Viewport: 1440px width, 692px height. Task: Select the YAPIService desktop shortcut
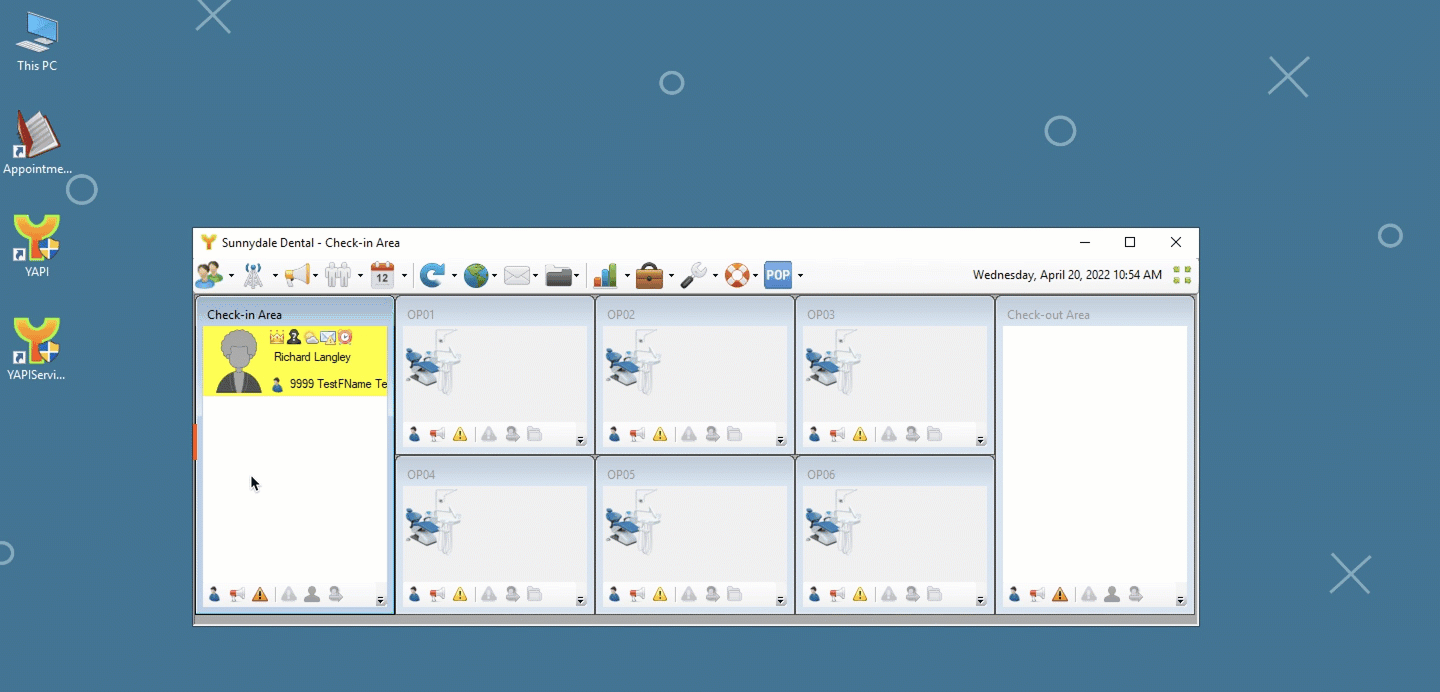[x=37, y=349]
